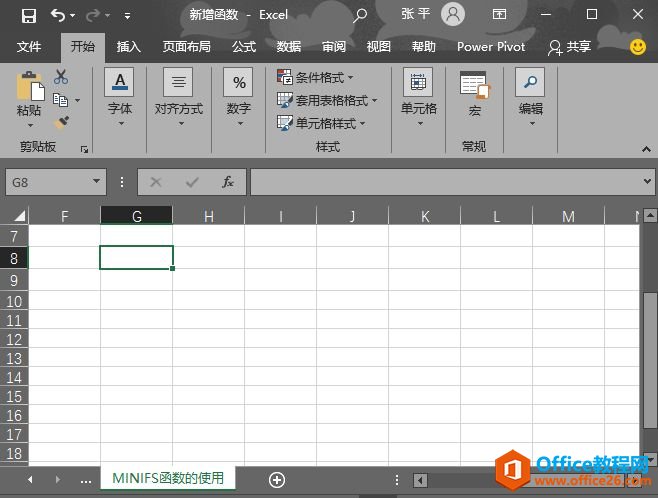
Task: Click the Copy icon
Action: pos(60,100)
